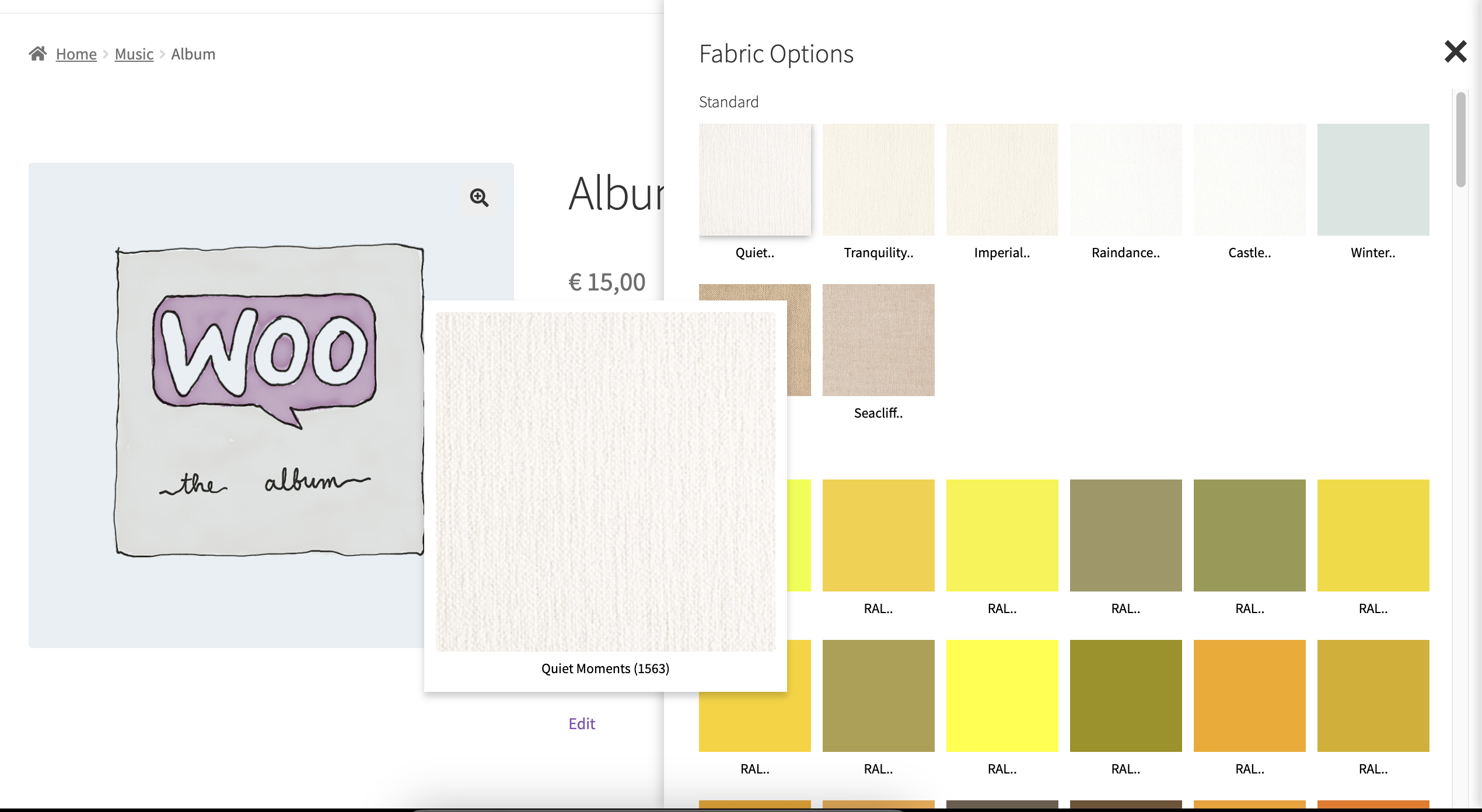Choose the Imperial fabric option

tap(1002, 180)
